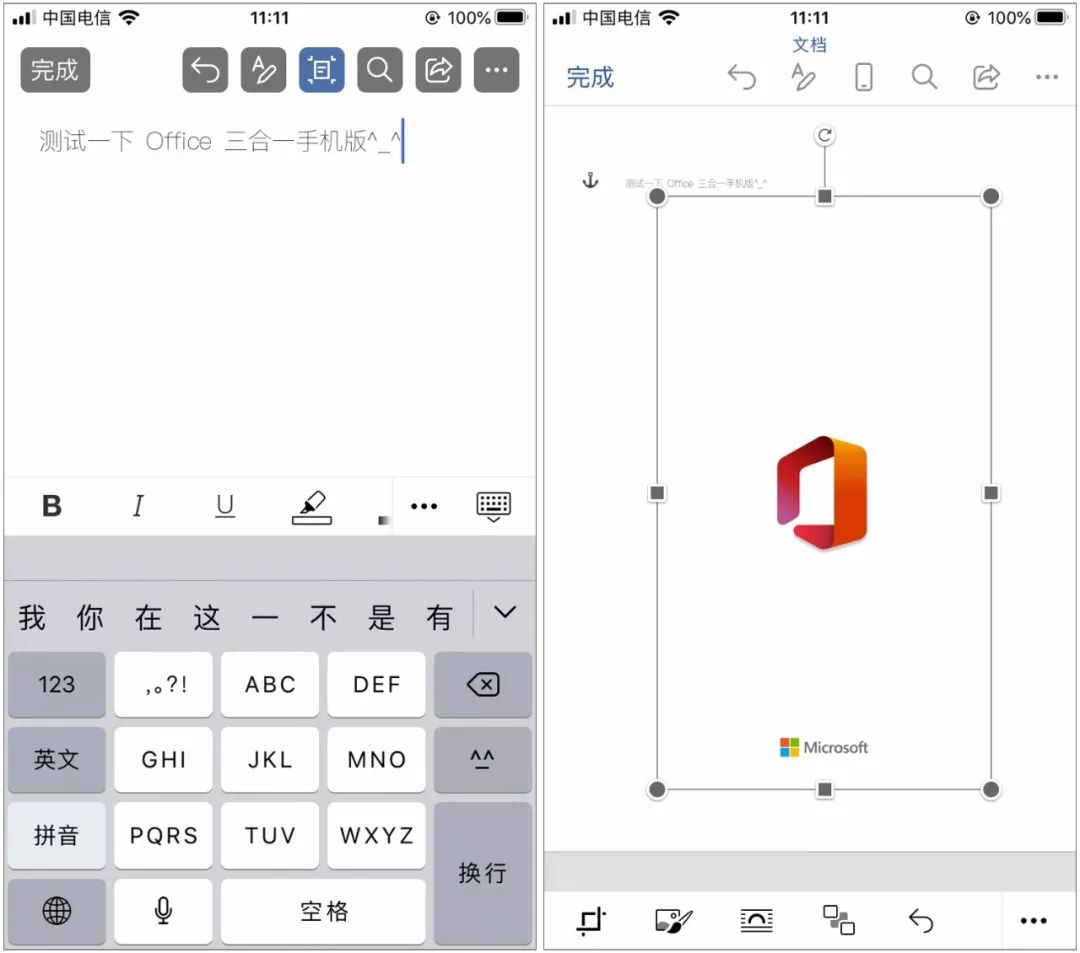1080x953 pixels.
Task: Tap the backspace delete key
Action: click(x=483, y=684)
